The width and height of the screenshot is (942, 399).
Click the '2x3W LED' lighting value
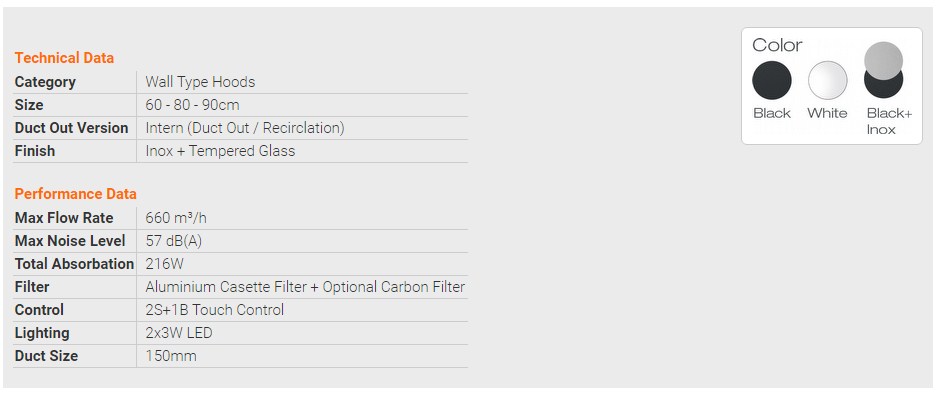[179, 333]
